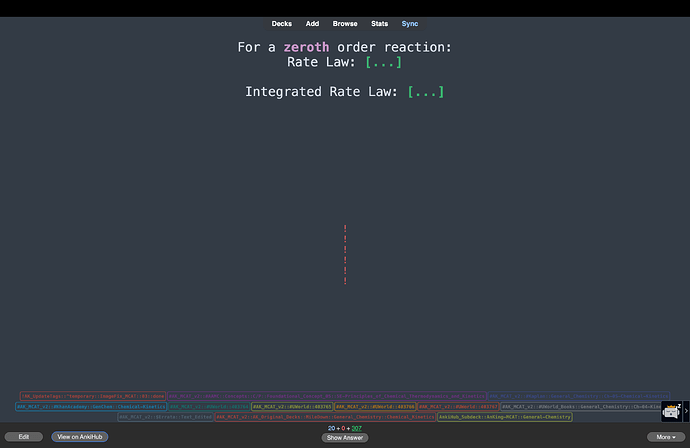Click the Edit button
This screenshot has width=690, height=448.
point(24,437)
